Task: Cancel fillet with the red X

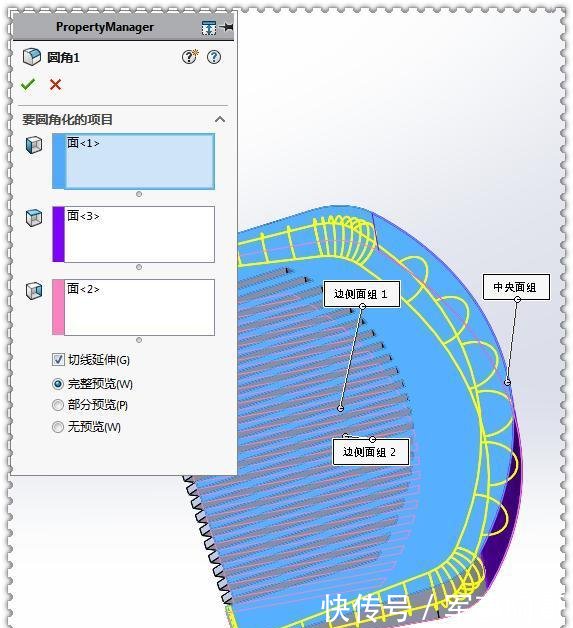Action: tap(55, 85)
